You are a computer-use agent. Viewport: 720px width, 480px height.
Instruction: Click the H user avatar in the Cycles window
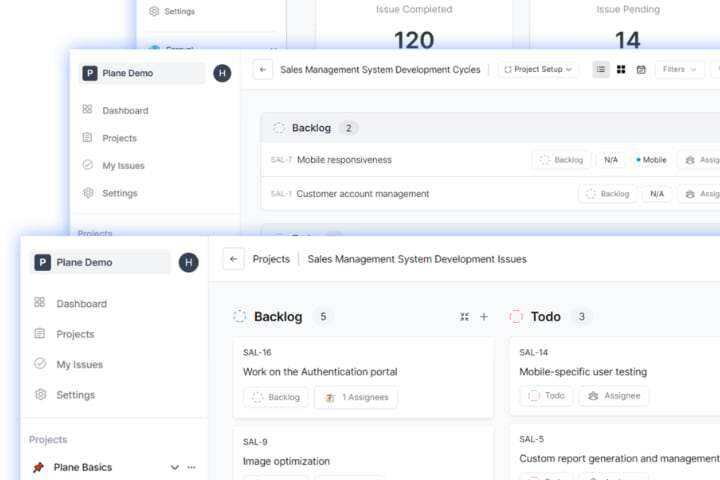[222, 73]
